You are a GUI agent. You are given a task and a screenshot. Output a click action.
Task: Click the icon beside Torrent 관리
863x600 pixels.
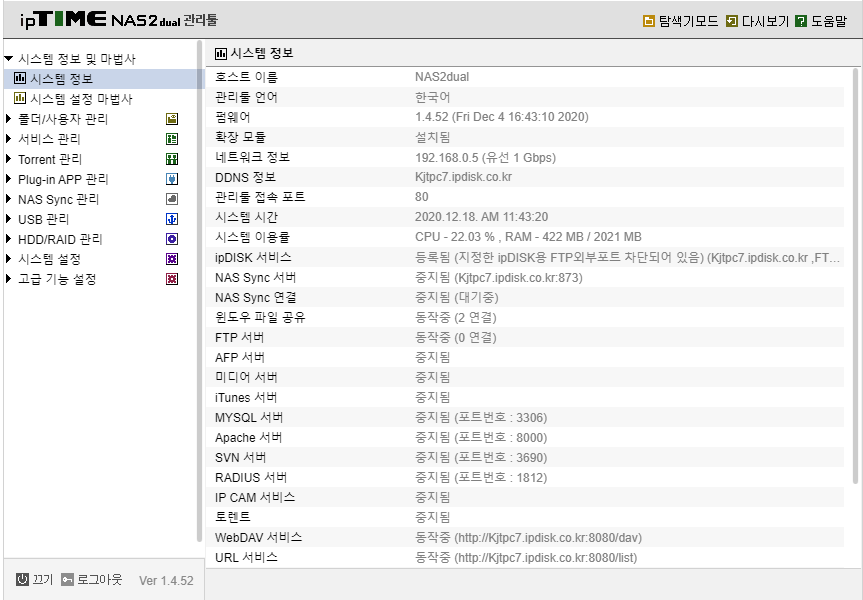(x=172, y=159)
